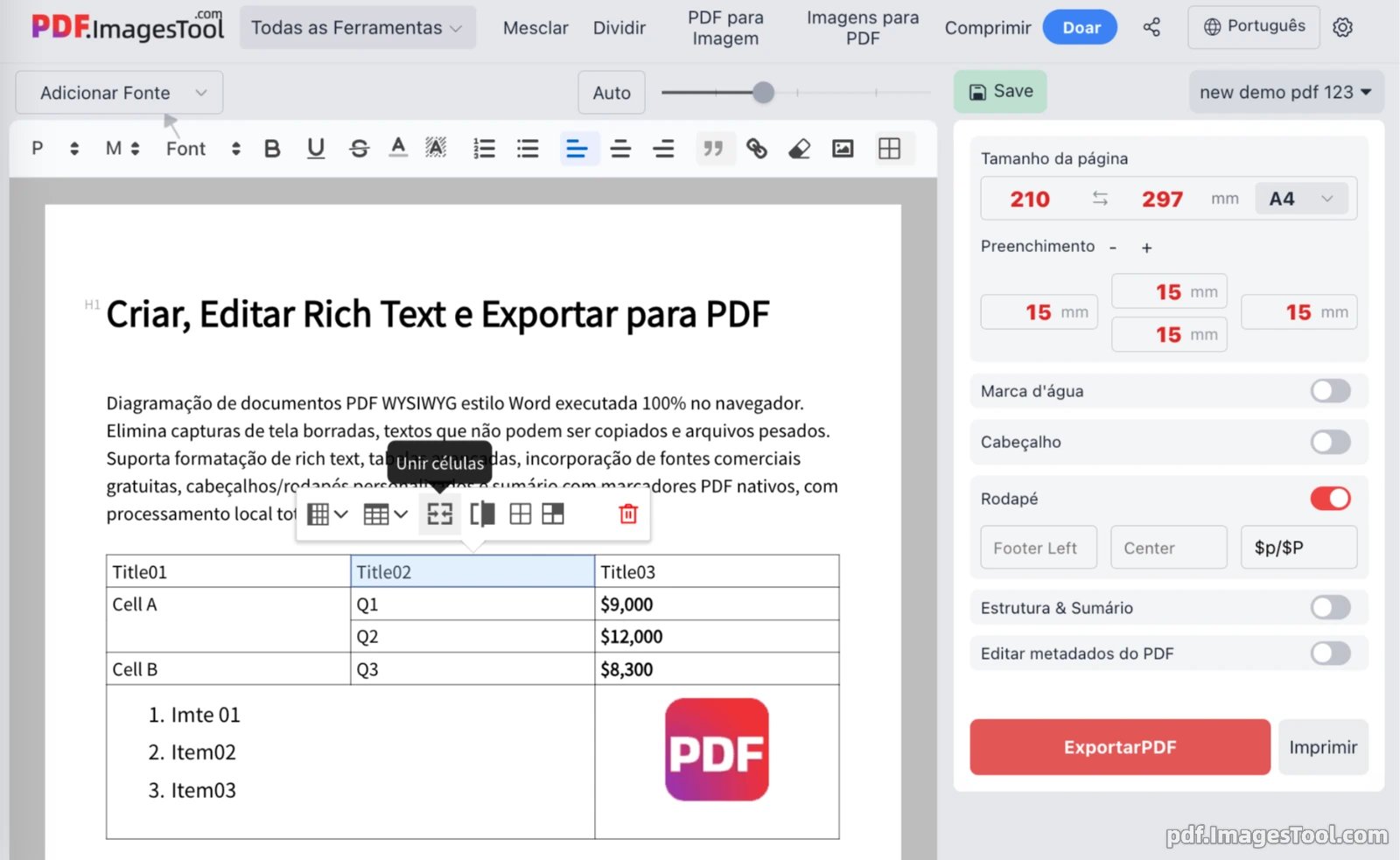
Task: Open the Font family selector
Action: coord(203,149)
